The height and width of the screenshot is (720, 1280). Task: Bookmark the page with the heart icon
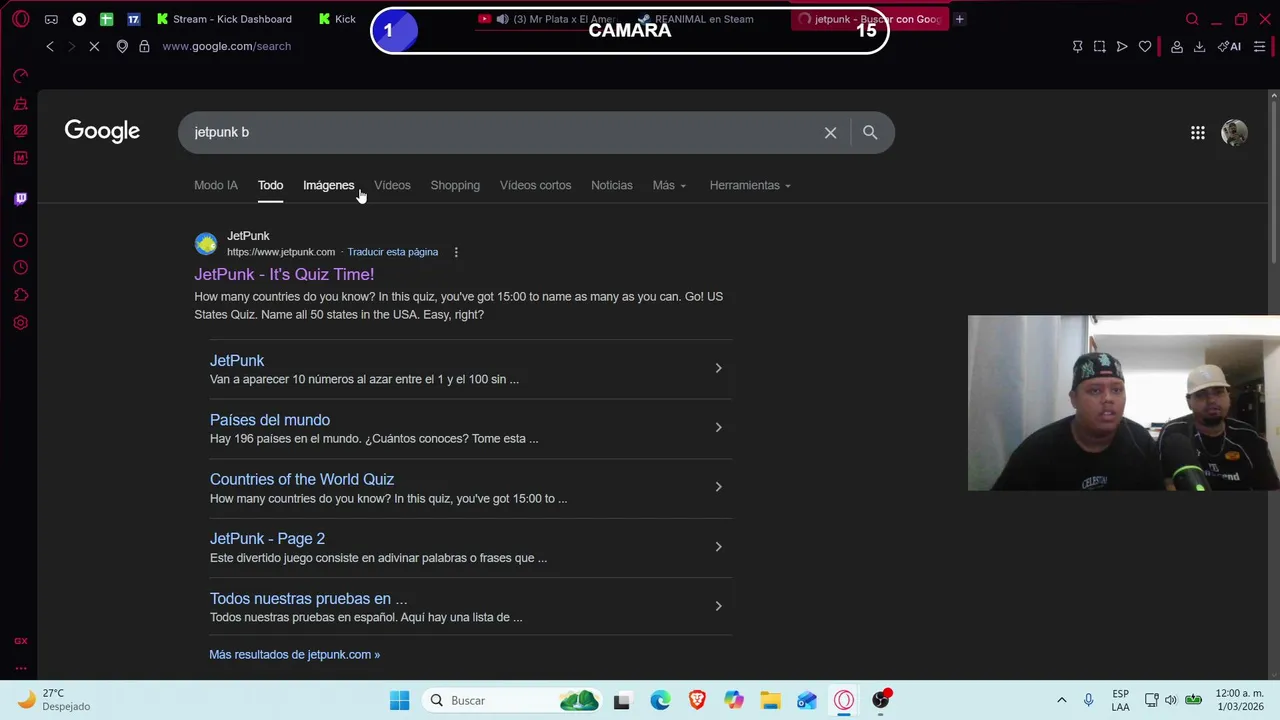click(x=1145, y=46)
